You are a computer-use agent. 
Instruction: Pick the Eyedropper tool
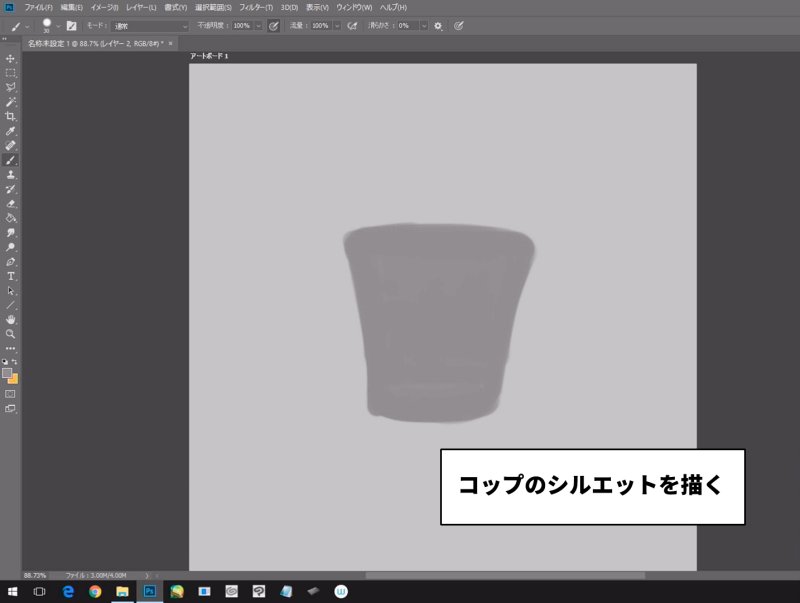tap(11, 130)
